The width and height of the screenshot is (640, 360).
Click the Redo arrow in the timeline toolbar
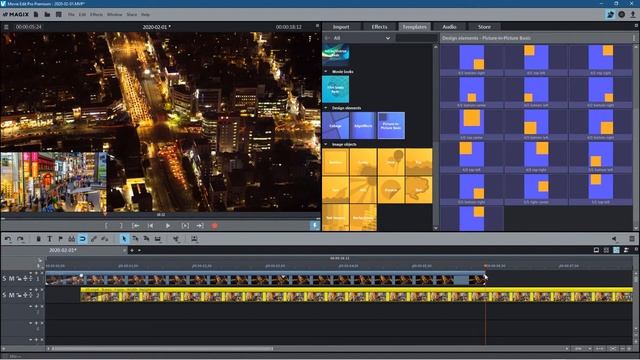tap(20, 239)
